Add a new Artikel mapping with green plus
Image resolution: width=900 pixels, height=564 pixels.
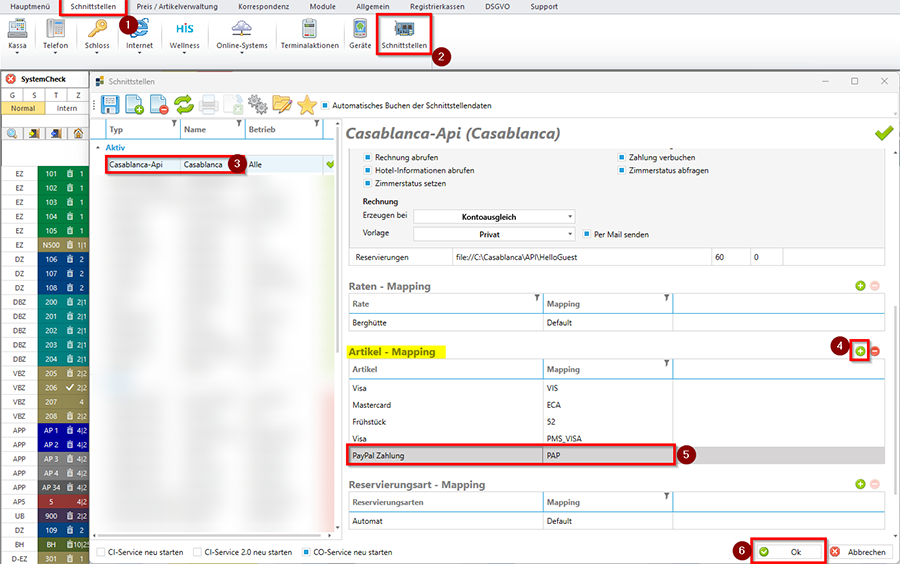860,350
